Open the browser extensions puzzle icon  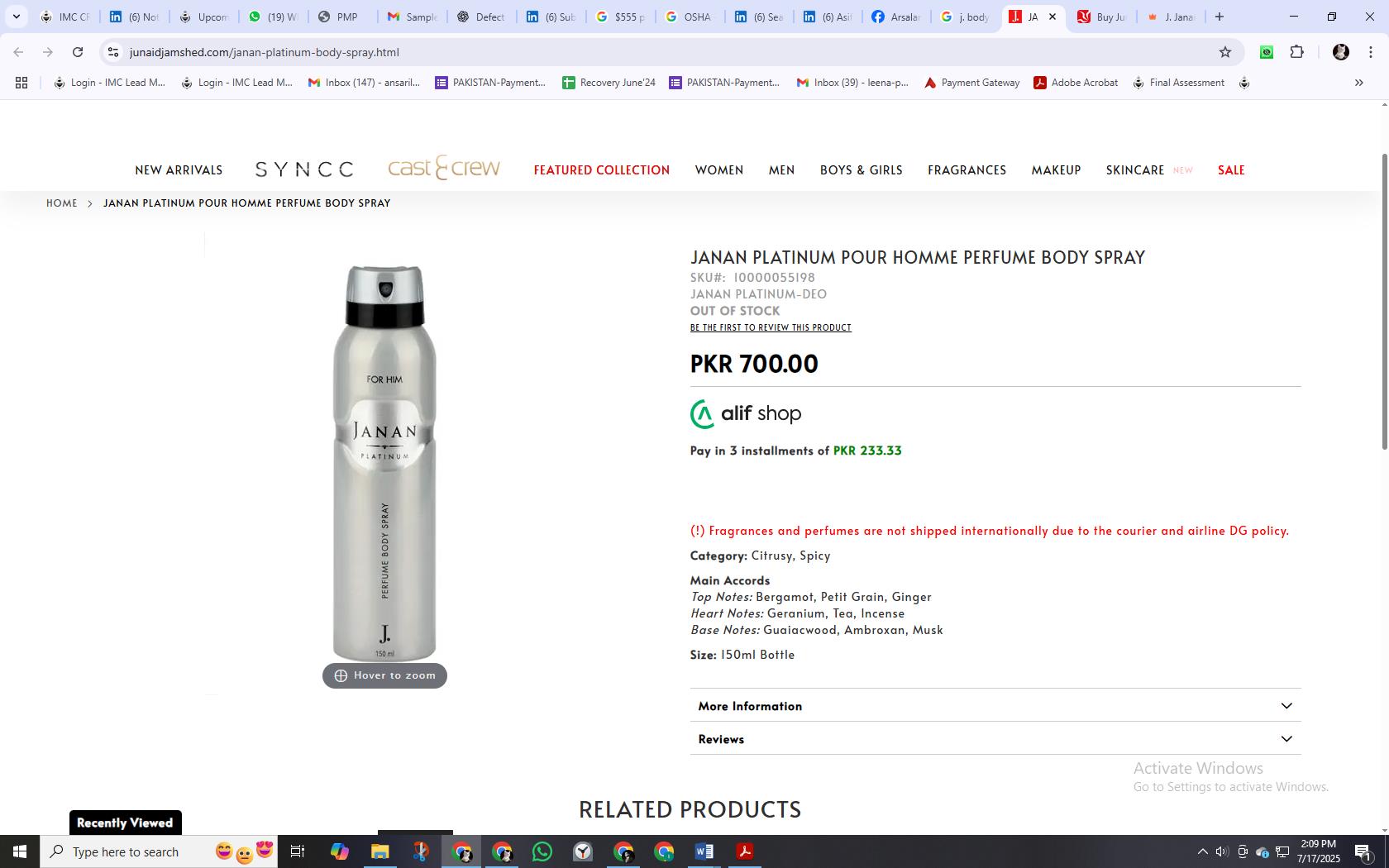click(x=1297, y=52)
